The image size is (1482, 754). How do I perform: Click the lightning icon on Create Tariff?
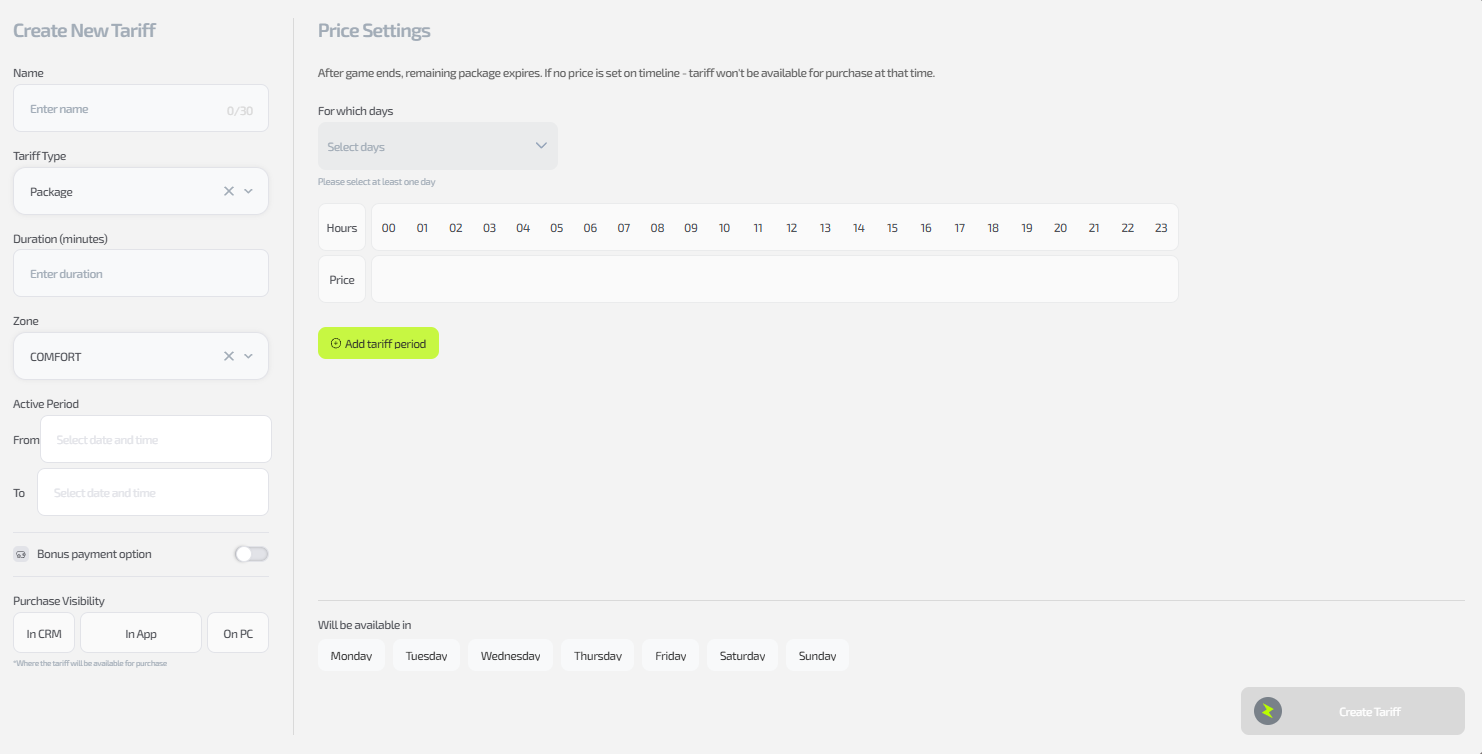pos(1268,711)
